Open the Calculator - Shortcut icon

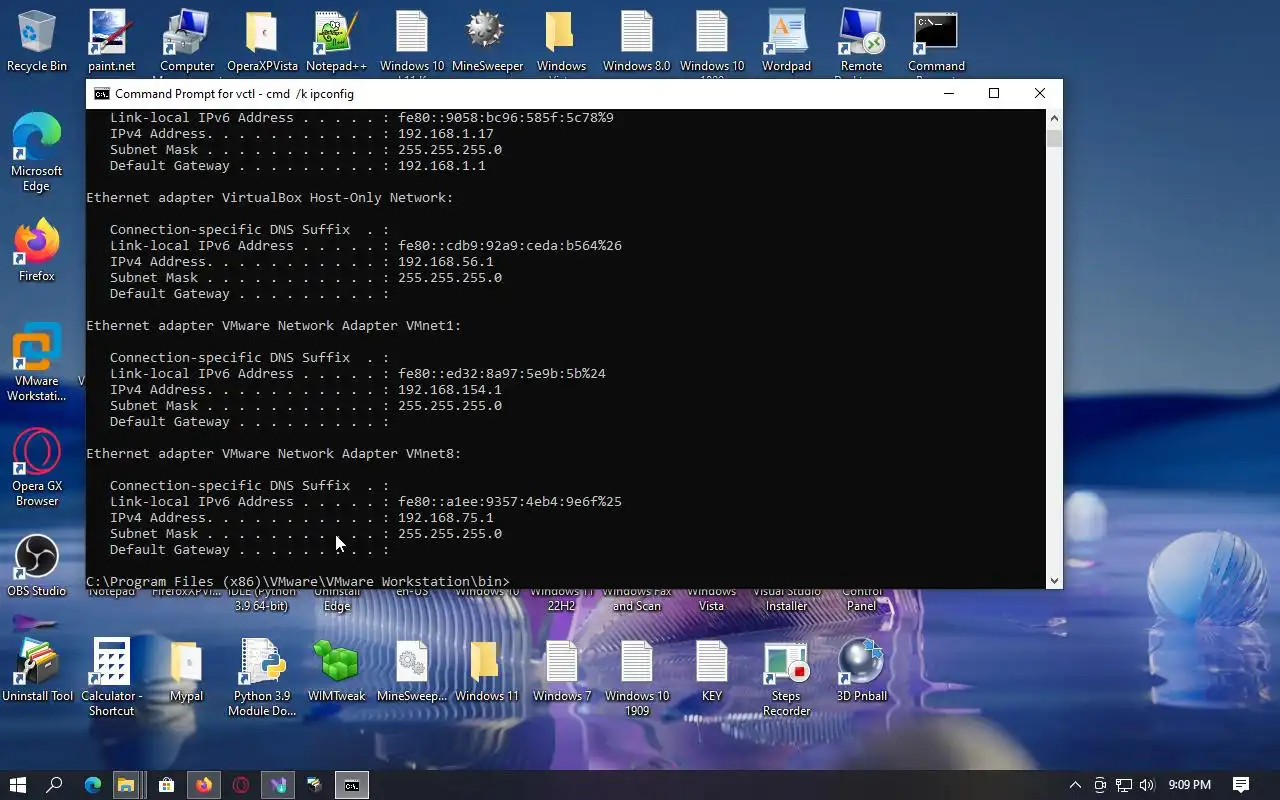[111, 677]
